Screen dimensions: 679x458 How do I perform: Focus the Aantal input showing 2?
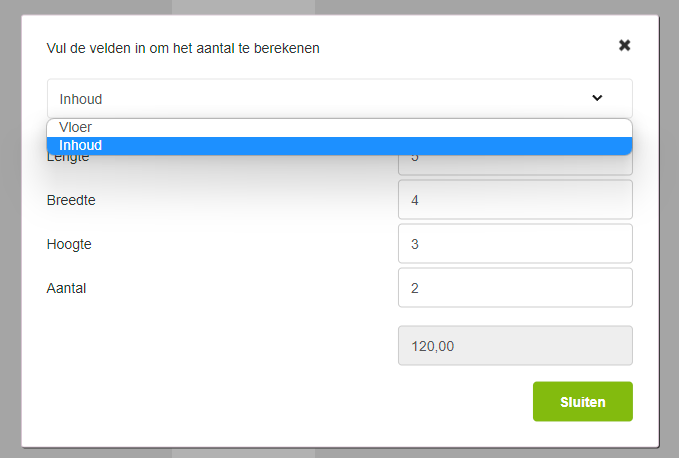tap(515, 288)
